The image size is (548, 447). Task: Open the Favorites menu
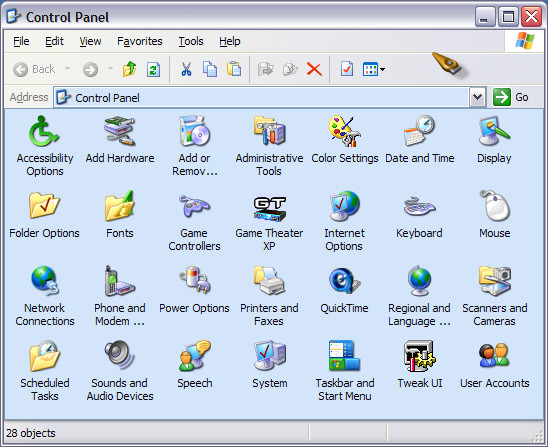(x=139, y=41)
